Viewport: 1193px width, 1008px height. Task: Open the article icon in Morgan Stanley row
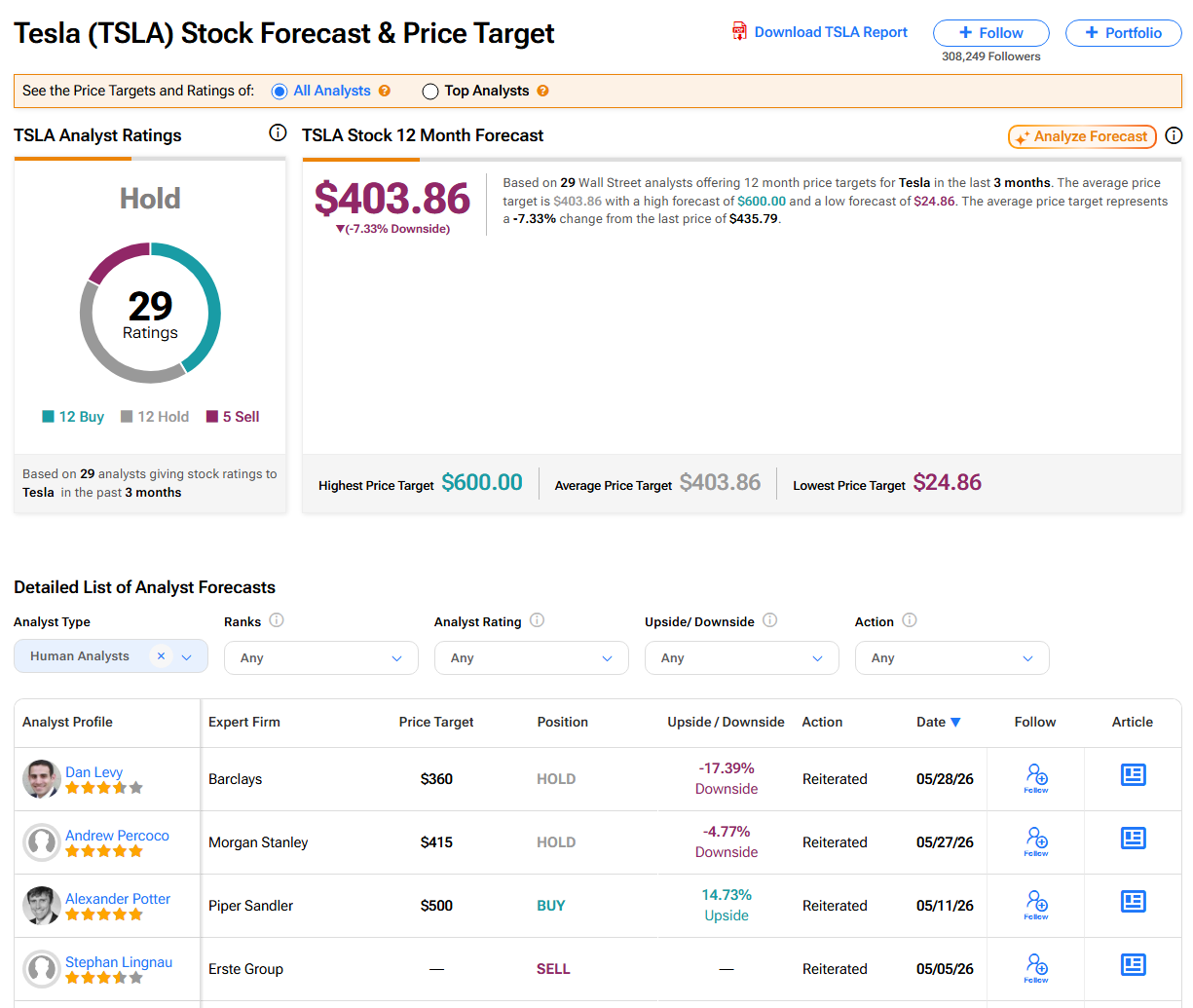[x=1133, y=839]
